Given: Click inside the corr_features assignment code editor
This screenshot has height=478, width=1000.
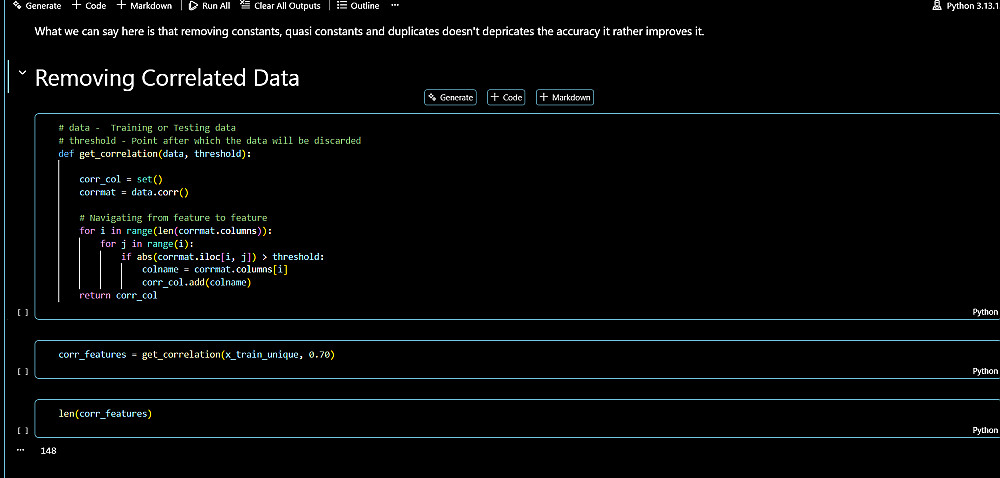Looking at the screenshot, I should click(x=400, y=355).
